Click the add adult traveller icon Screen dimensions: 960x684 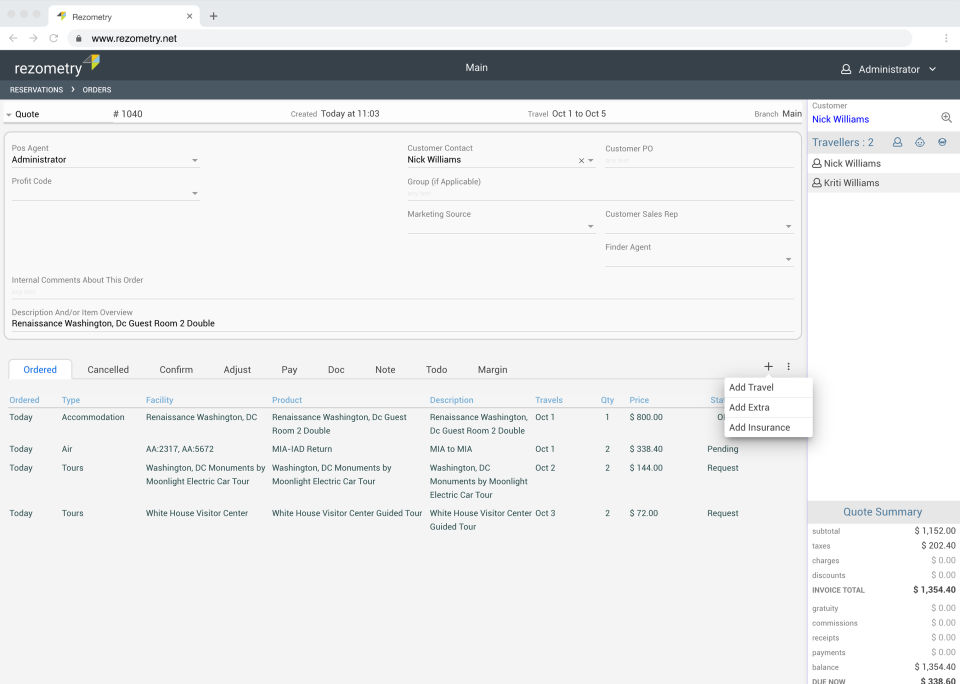(897, 143)
